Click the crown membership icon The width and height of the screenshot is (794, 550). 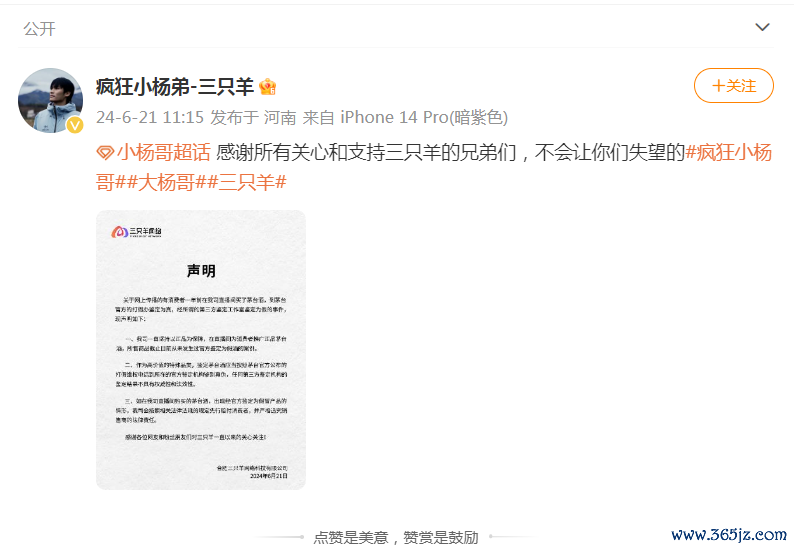click(x=267, y=87)
